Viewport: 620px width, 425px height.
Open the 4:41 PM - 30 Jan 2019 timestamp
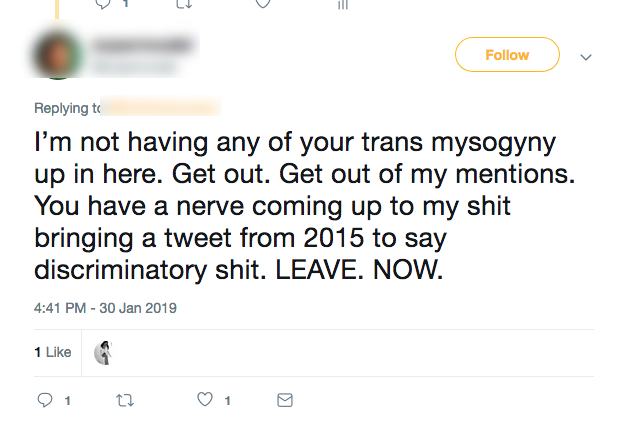pos(105,308)
